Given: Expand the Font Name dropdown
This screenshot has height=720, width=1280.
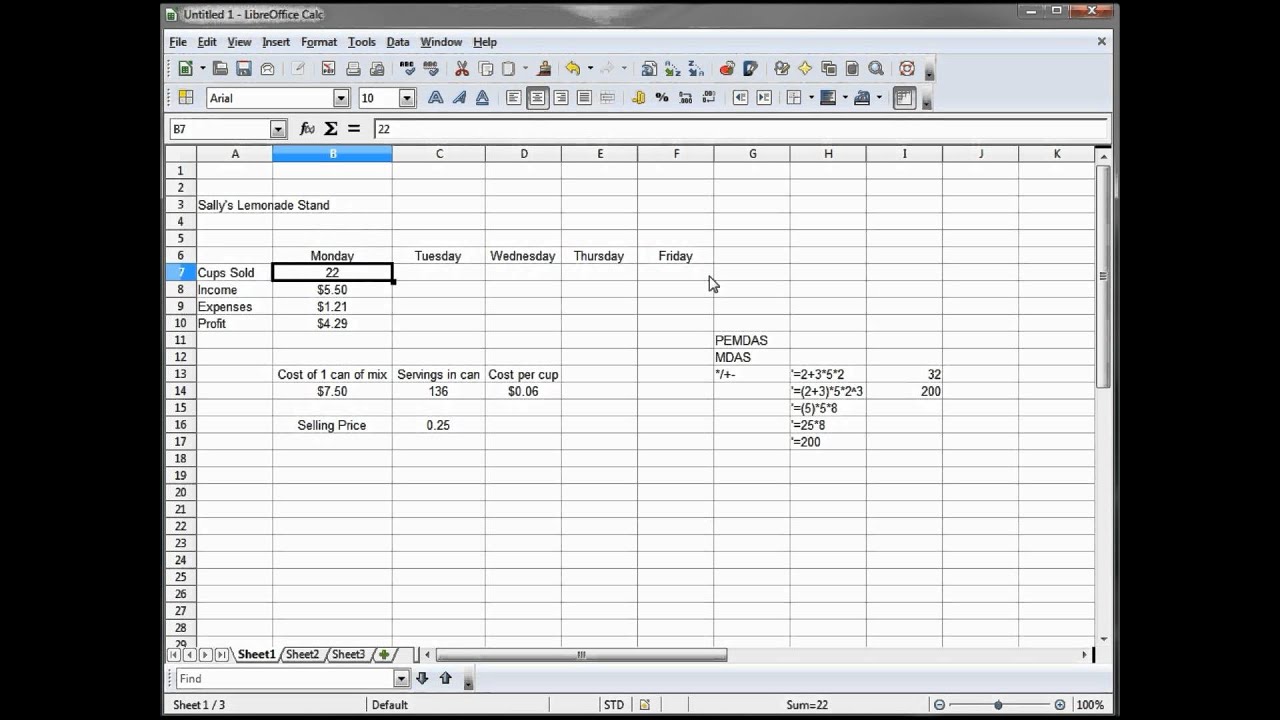Looking at the screenshot, I should tap(341, 98).
